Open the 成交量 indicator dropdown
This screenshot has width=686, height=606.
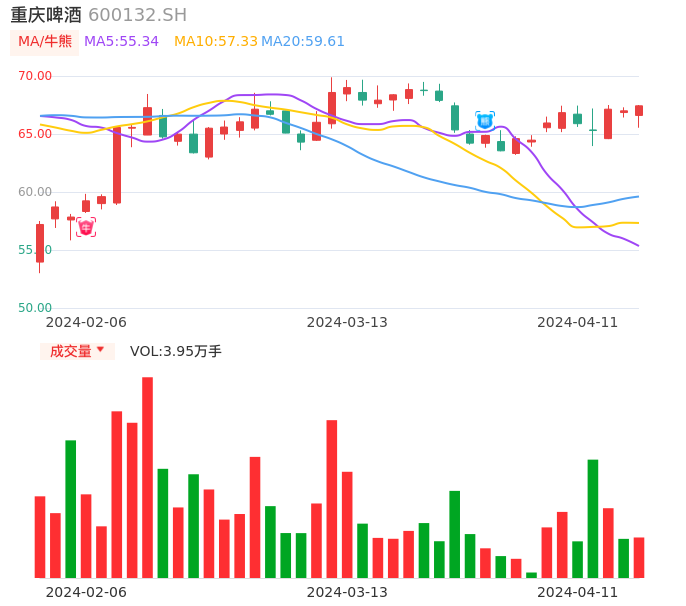pos(77,351)
